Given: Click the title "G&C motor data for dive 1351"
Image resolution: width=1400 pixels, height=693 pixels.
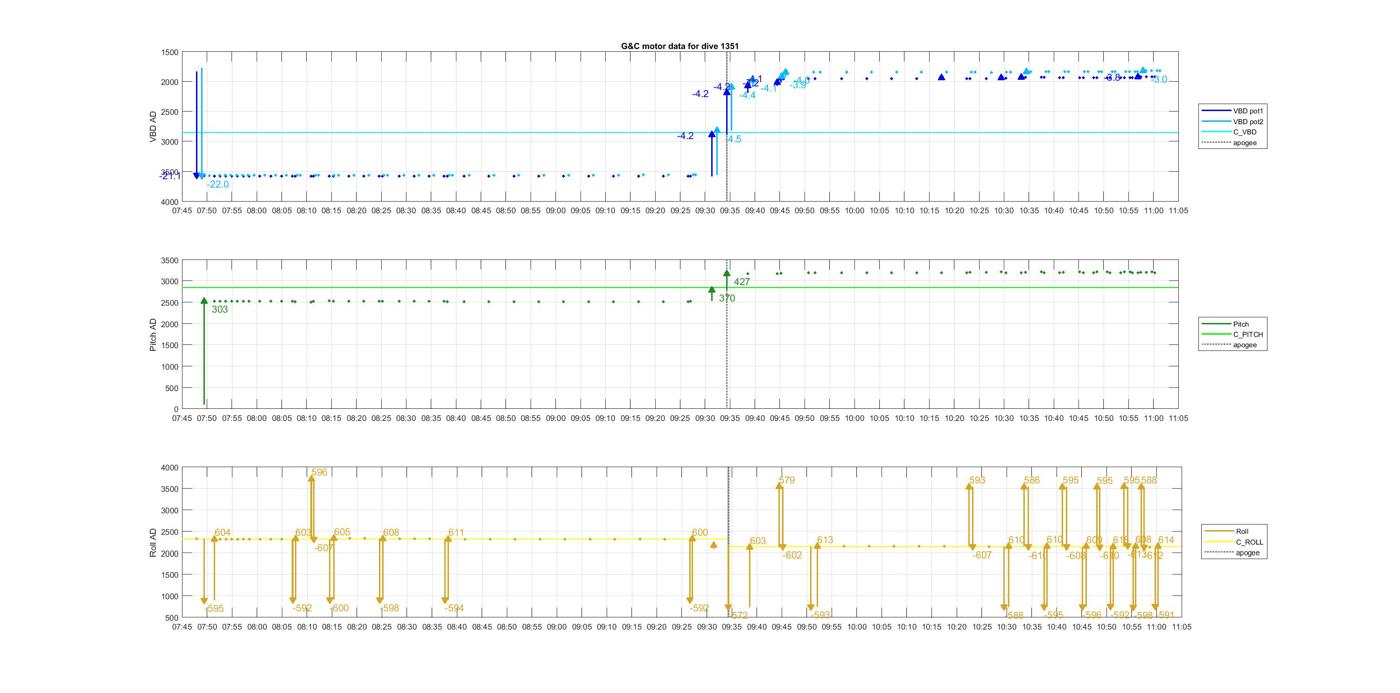Looking at the screenshot, I should tap(680, 46).
